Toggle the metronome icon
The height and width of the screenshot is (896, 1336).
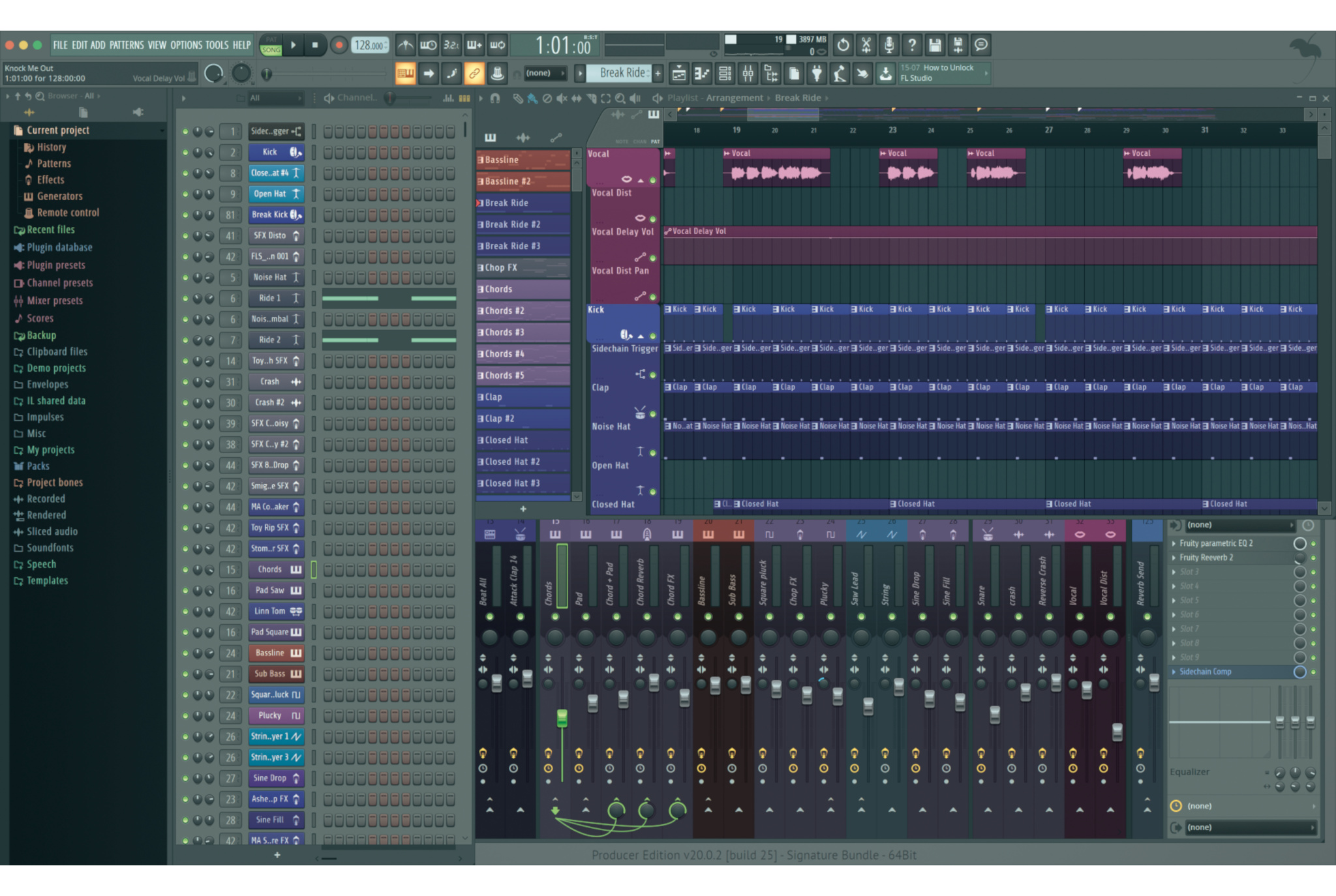[x=405, y=45]
